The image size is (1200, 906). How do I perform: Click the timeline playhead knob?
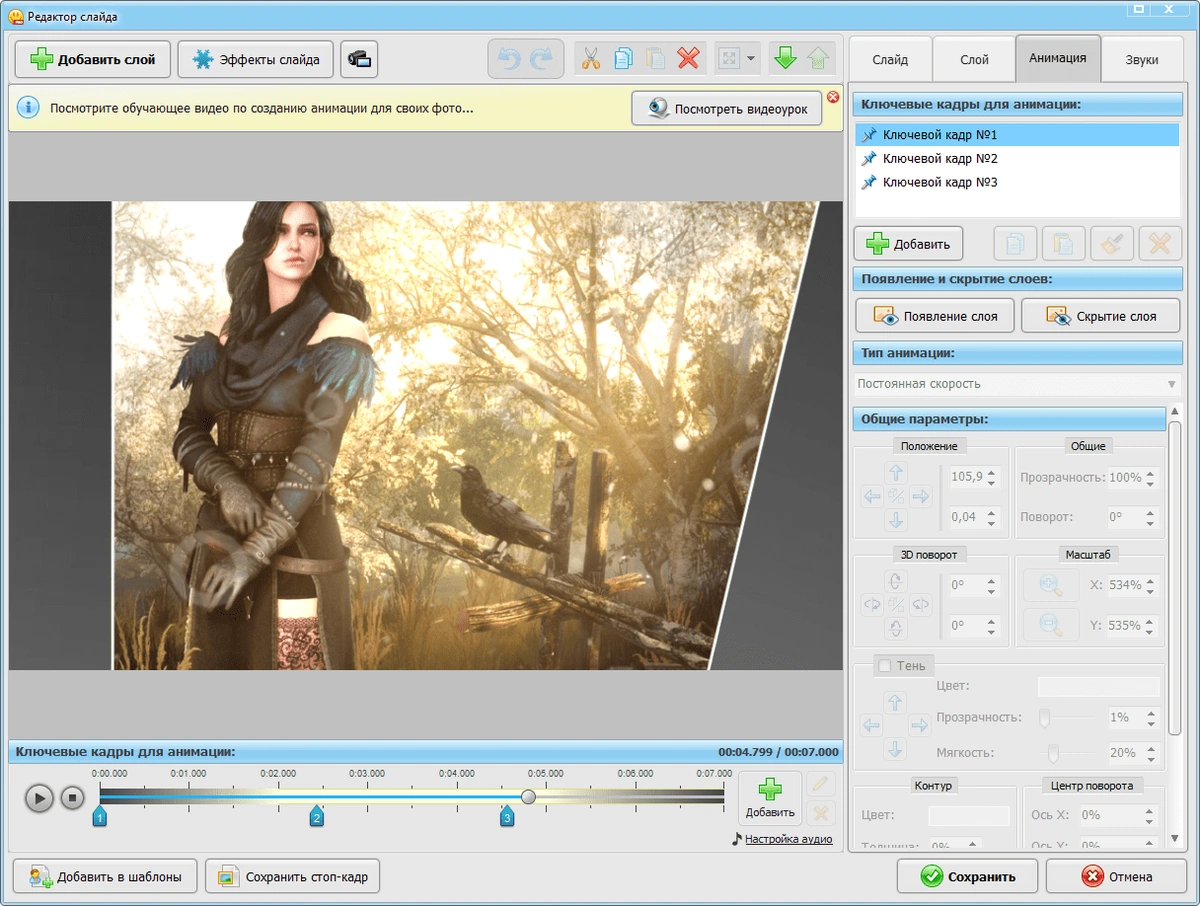pyautogui.click(x=528, y=797)
